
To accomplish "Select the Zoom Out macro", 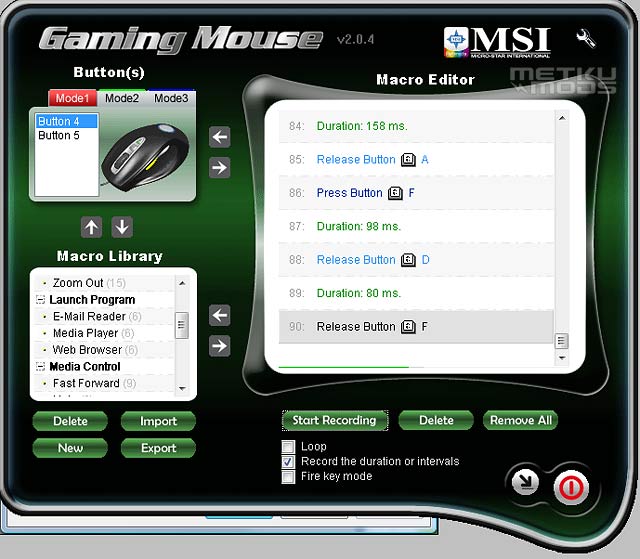I will click(105, 283).
